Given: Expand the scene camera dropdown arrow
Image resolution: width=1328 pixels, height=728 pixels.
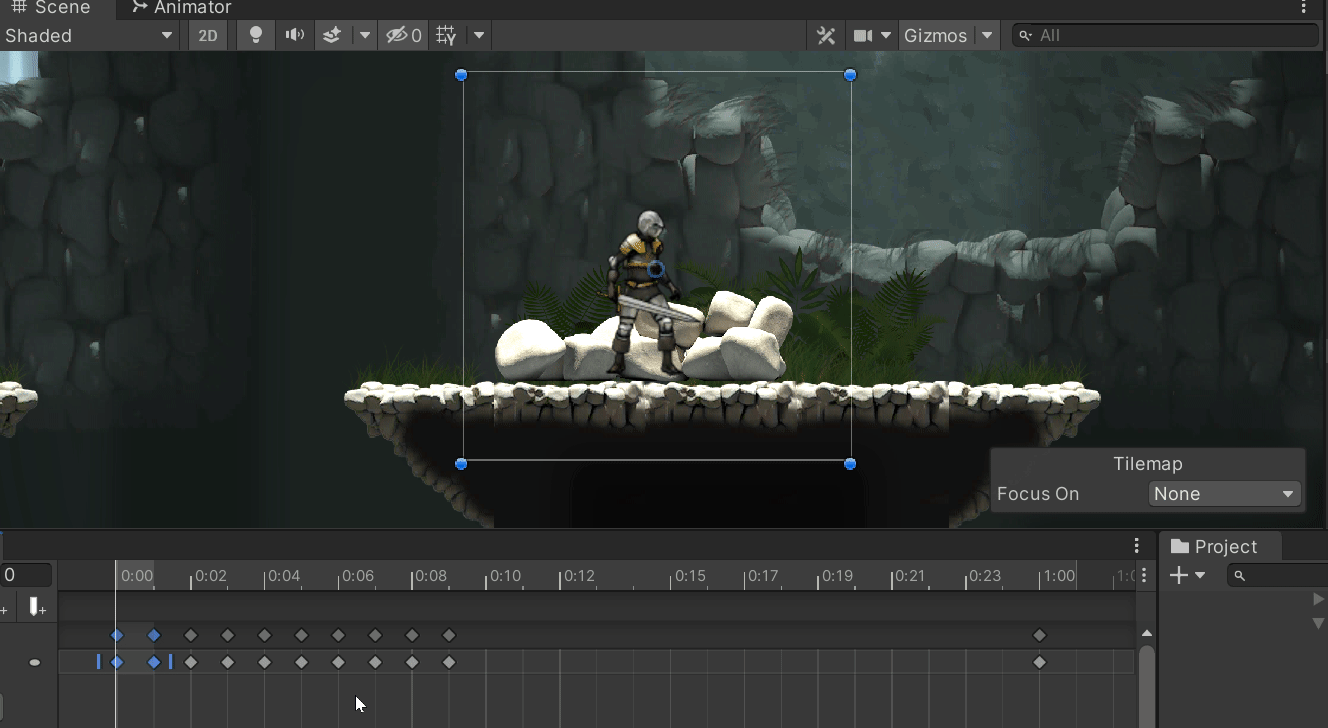Looking at the screenshot, I should pos(886,35).
